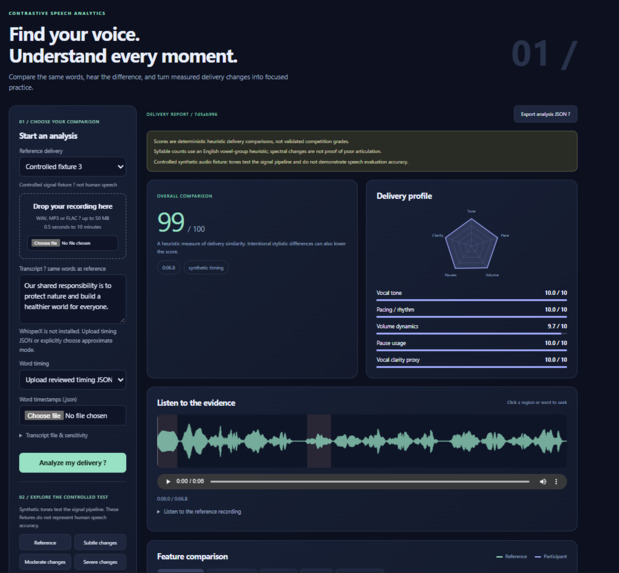The height and width of the screenshot is (573, 619).
Task: Click the delivery profile radar chart
Action: pyautogui.click(x=471, y=244)
